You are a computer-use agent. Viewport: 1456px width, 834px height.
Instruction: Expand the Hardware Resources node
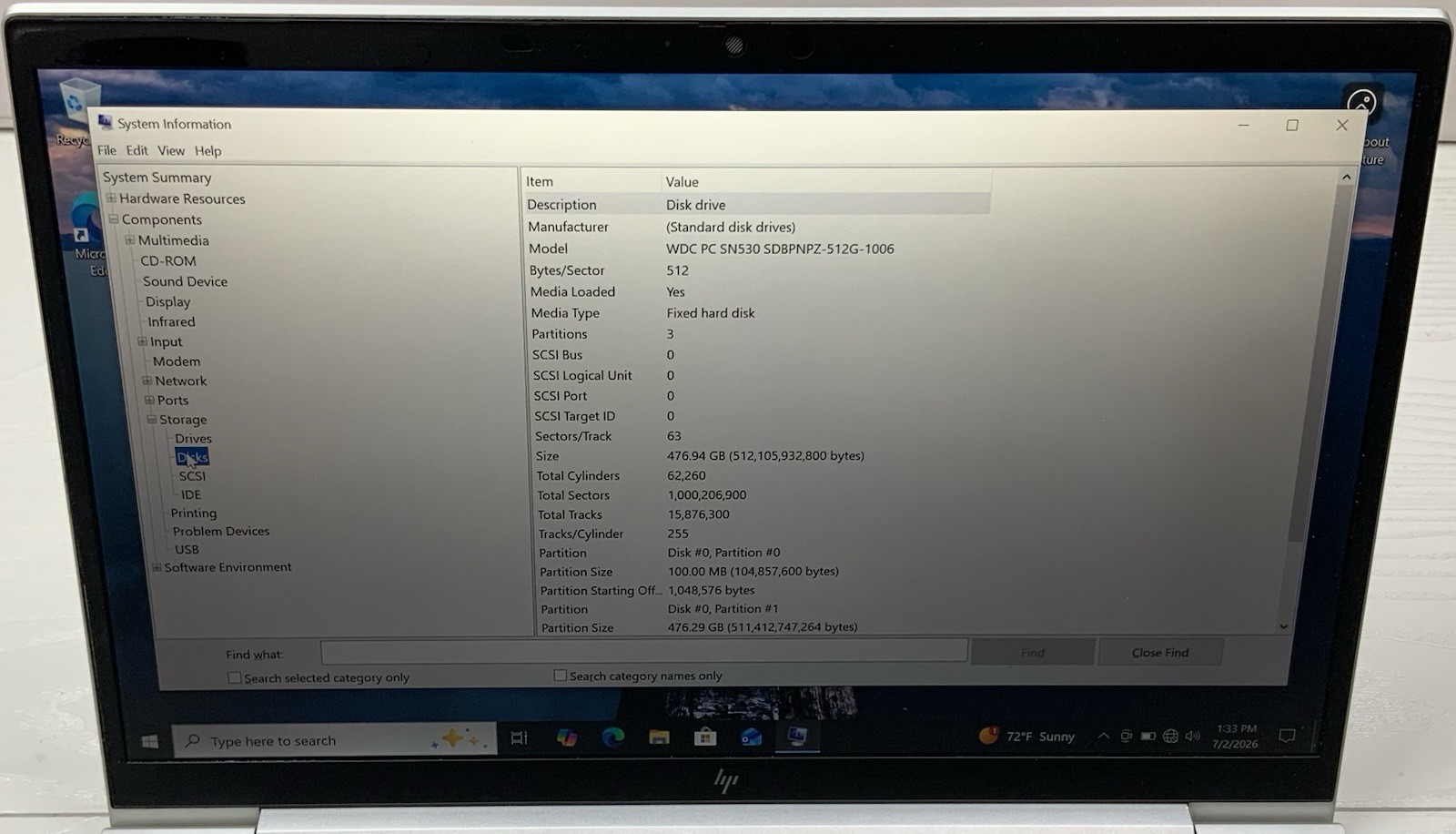tap(111, 198)
